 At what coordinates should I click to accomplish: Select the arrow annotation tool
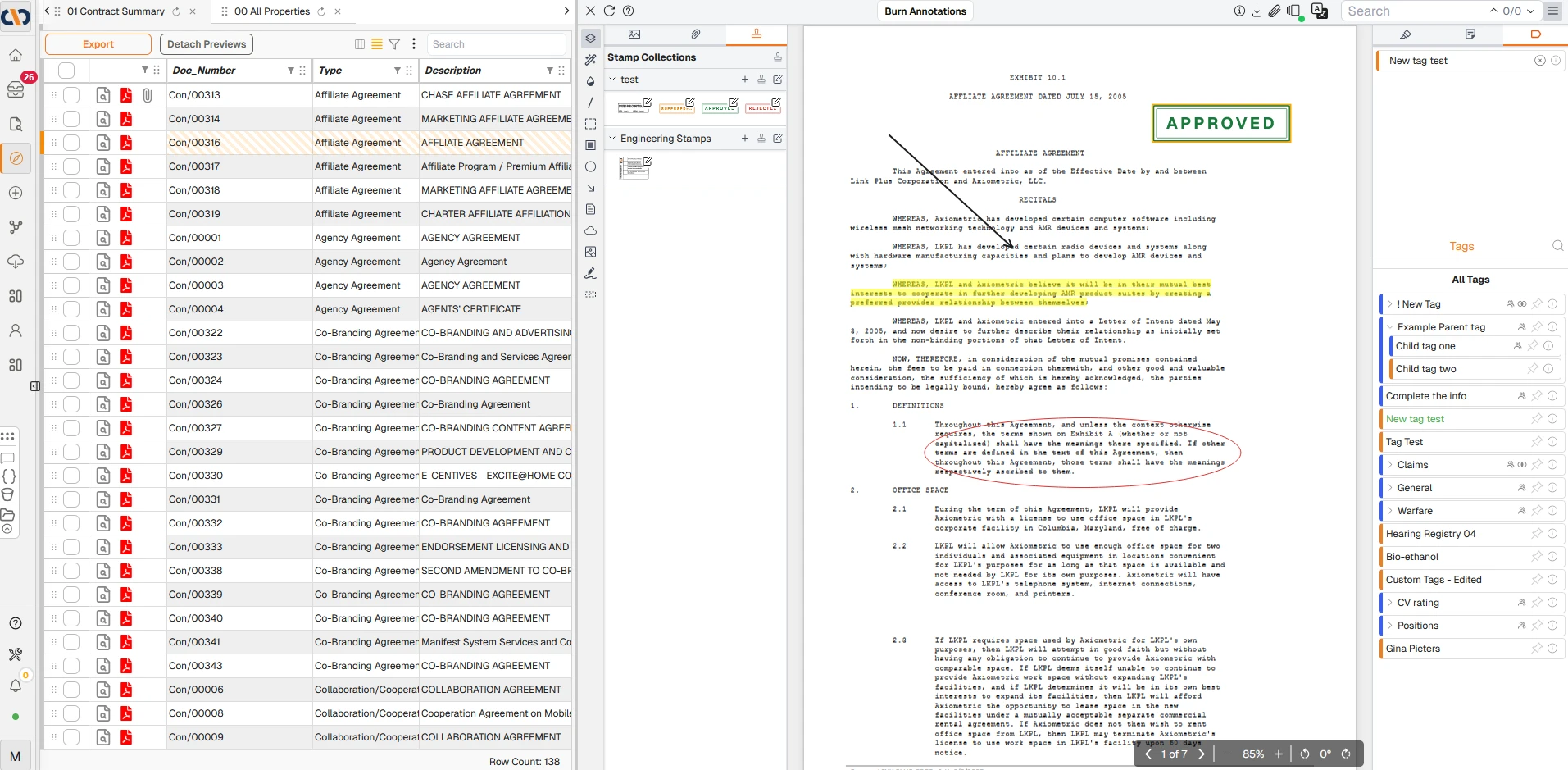(x=590, y=188)
